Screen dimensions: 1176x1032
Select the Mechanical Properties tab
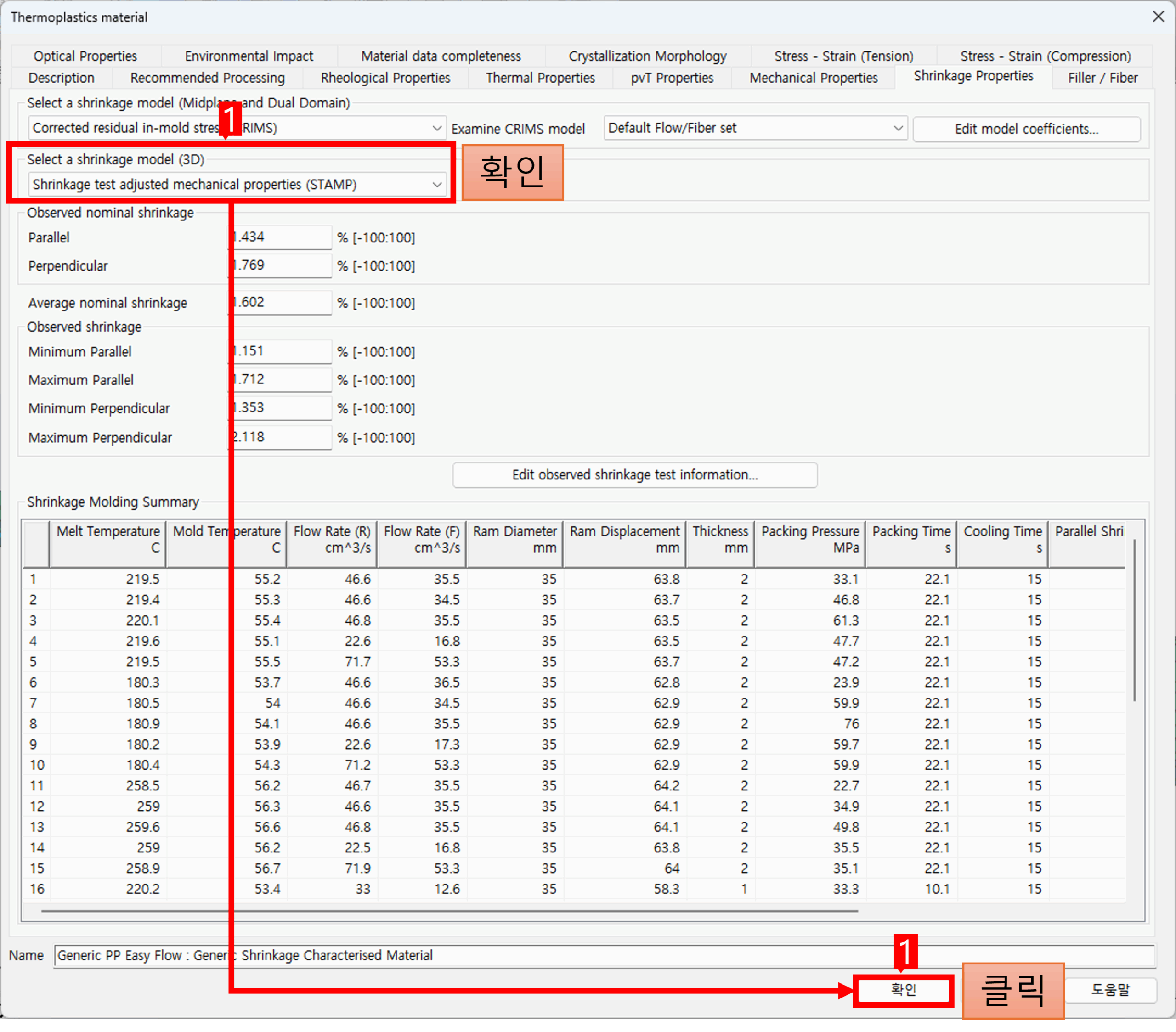pyautogui.click(x=813, y=78)
